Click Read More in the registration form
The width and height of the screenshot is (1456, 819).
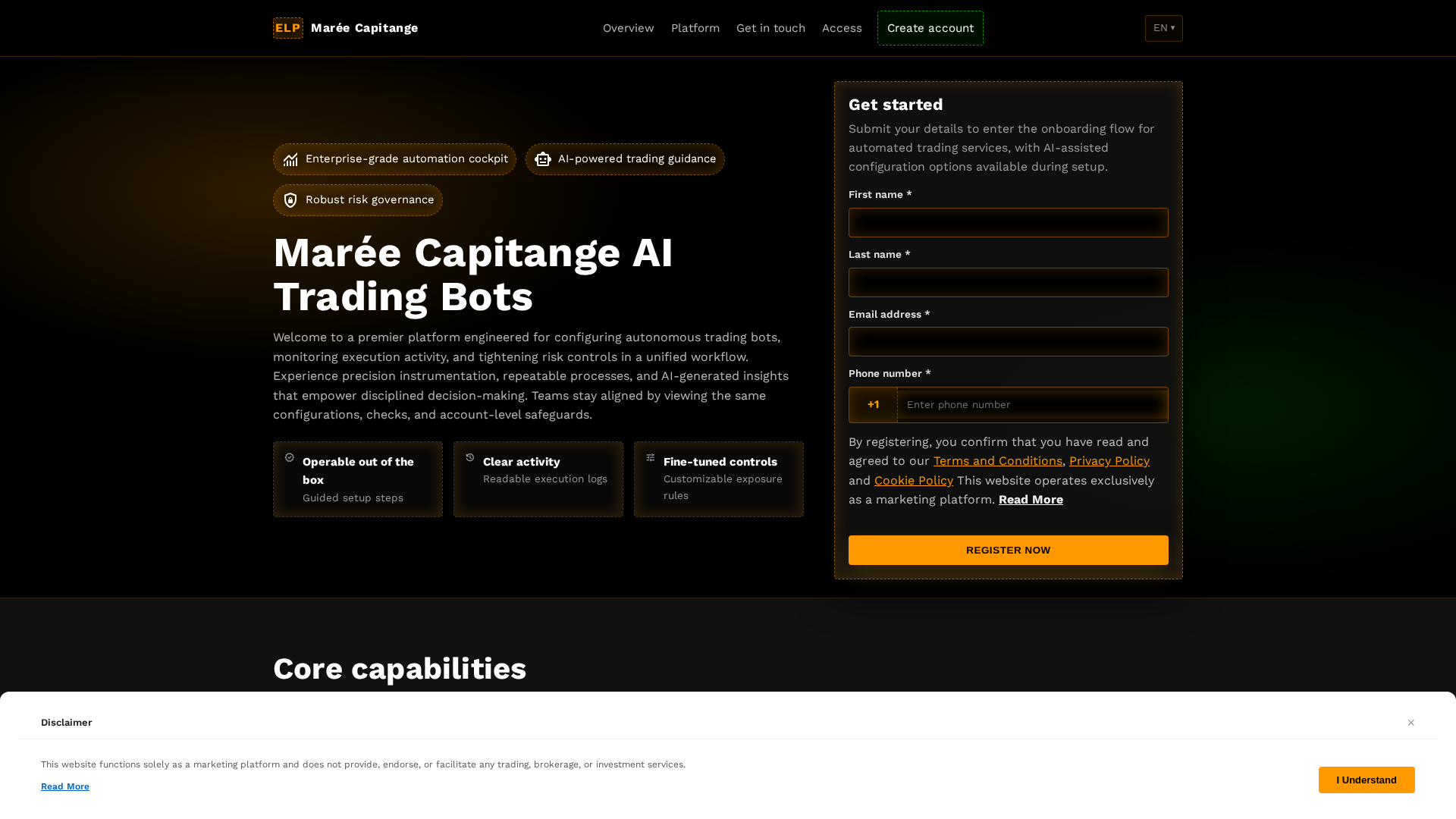pyautogui.click(x=1031, y=500)
